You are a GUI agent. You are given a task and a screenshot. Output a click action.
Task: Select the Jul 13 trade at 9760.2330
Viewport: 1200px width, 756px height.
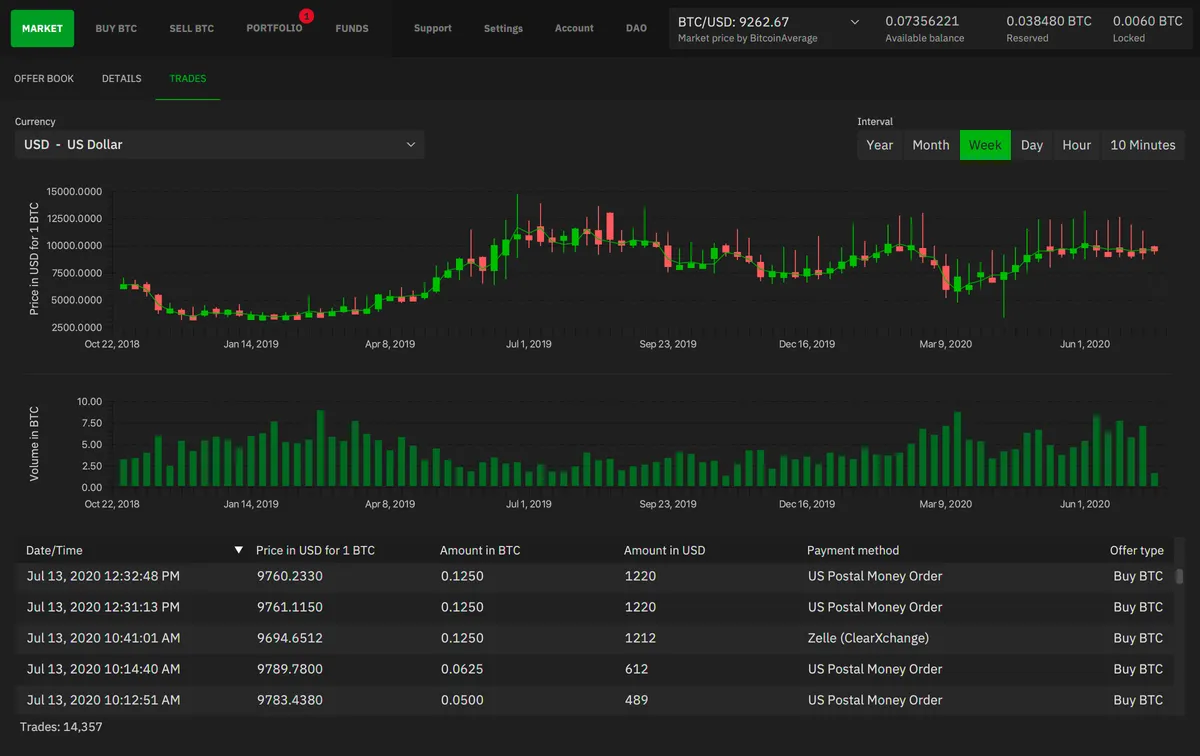(x=400, y=576)
